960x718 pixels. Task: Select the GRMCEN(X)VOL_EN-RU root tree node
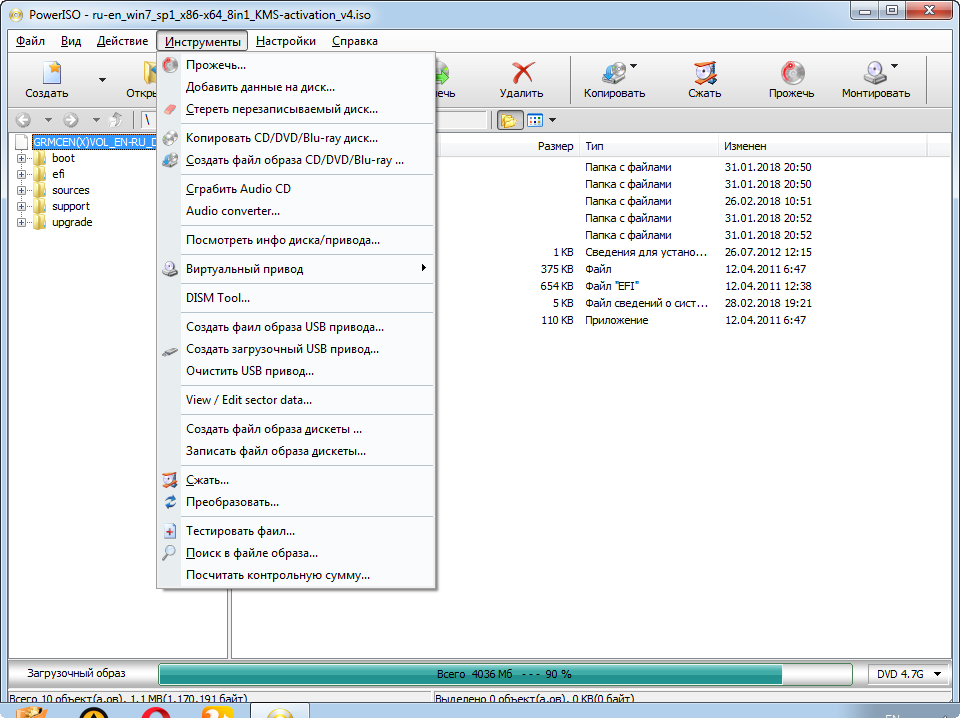[94, 142]
